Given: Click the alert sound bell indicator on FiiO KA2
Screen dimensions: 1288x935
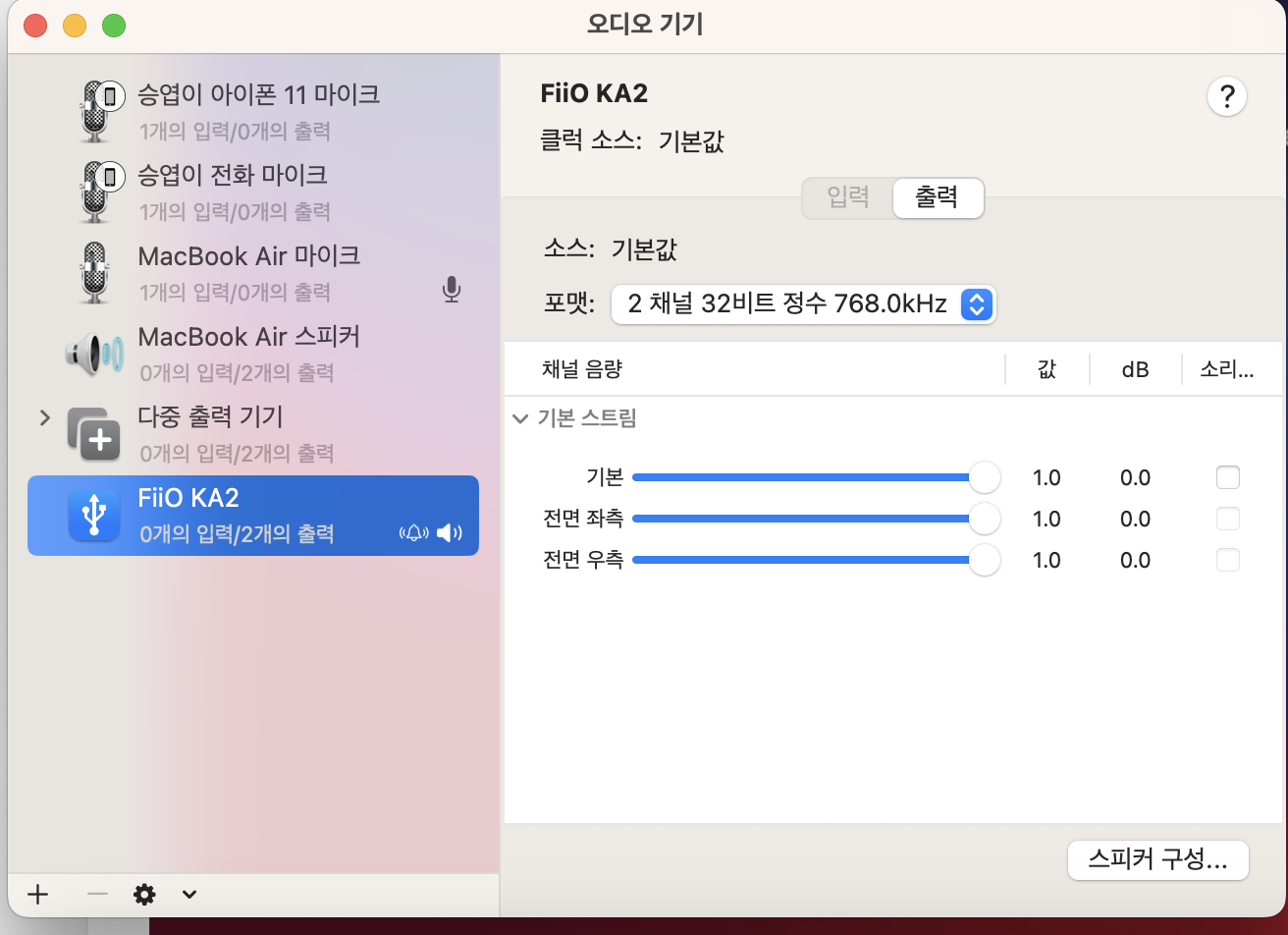Looking at the screenshot, I should [414, 533].
